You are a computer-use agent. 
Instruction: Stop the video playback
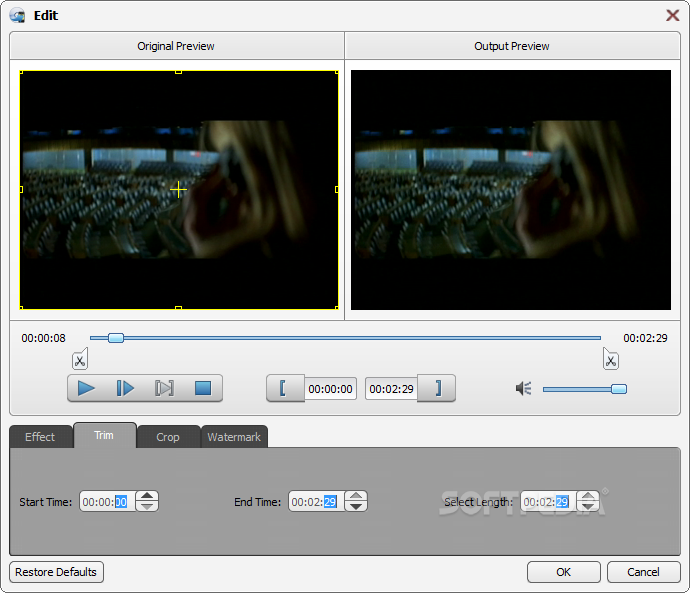point(203,388)
